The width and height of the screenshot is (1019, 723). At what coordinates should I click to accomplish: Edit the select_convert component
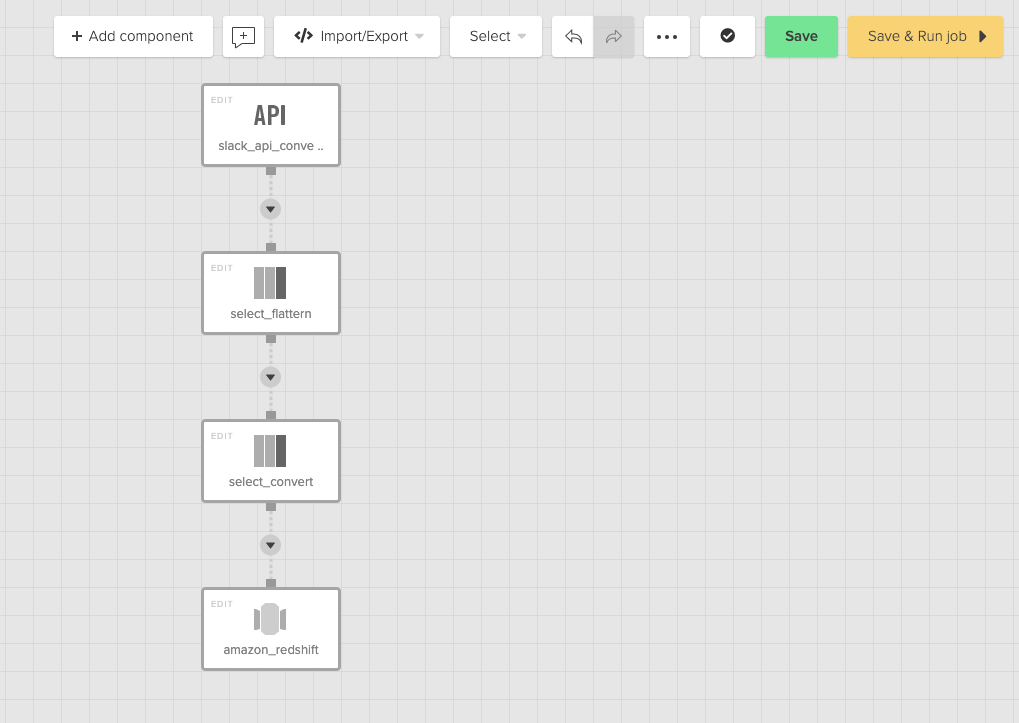coord(222,436)
